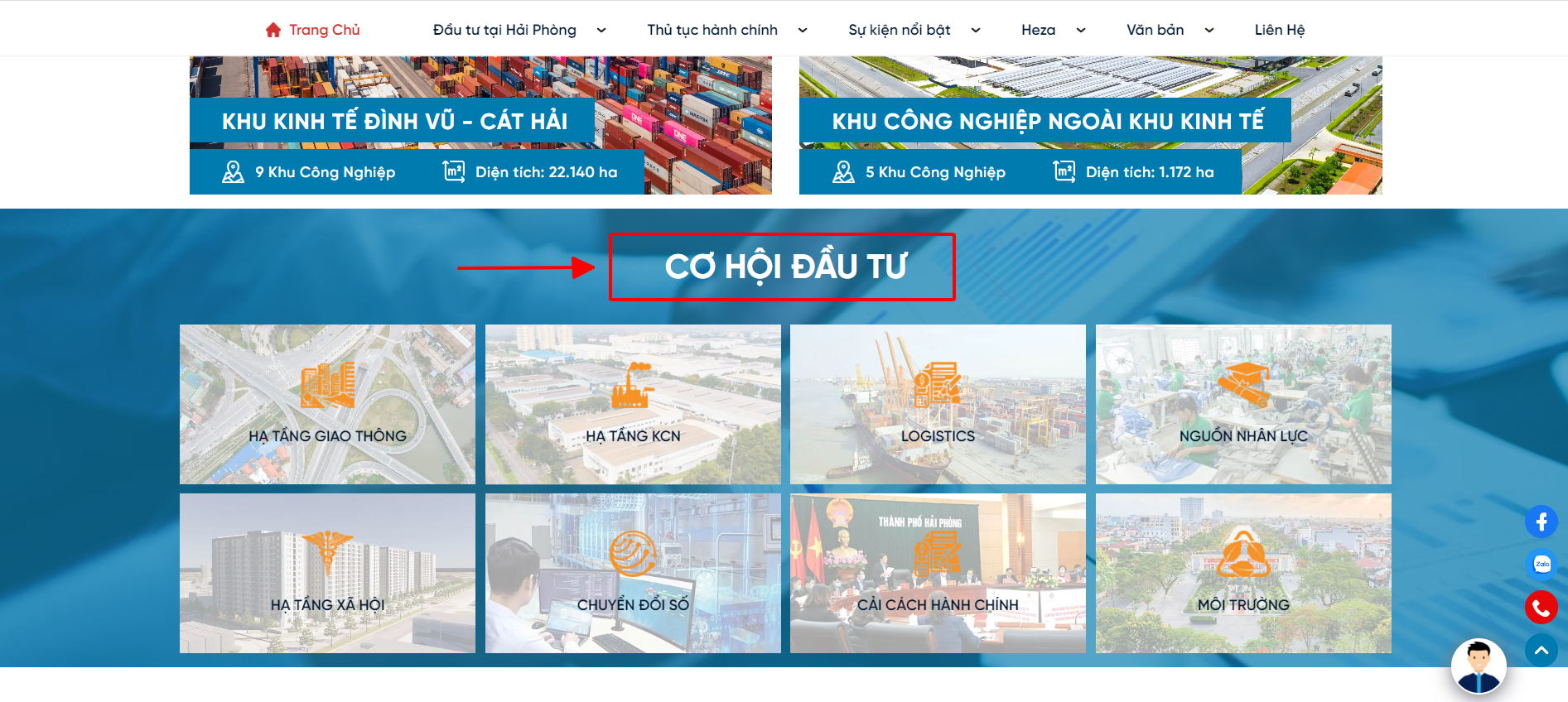Click the Facebook floating icon
Screen dimensions: 1568x702
point(1541,522)
